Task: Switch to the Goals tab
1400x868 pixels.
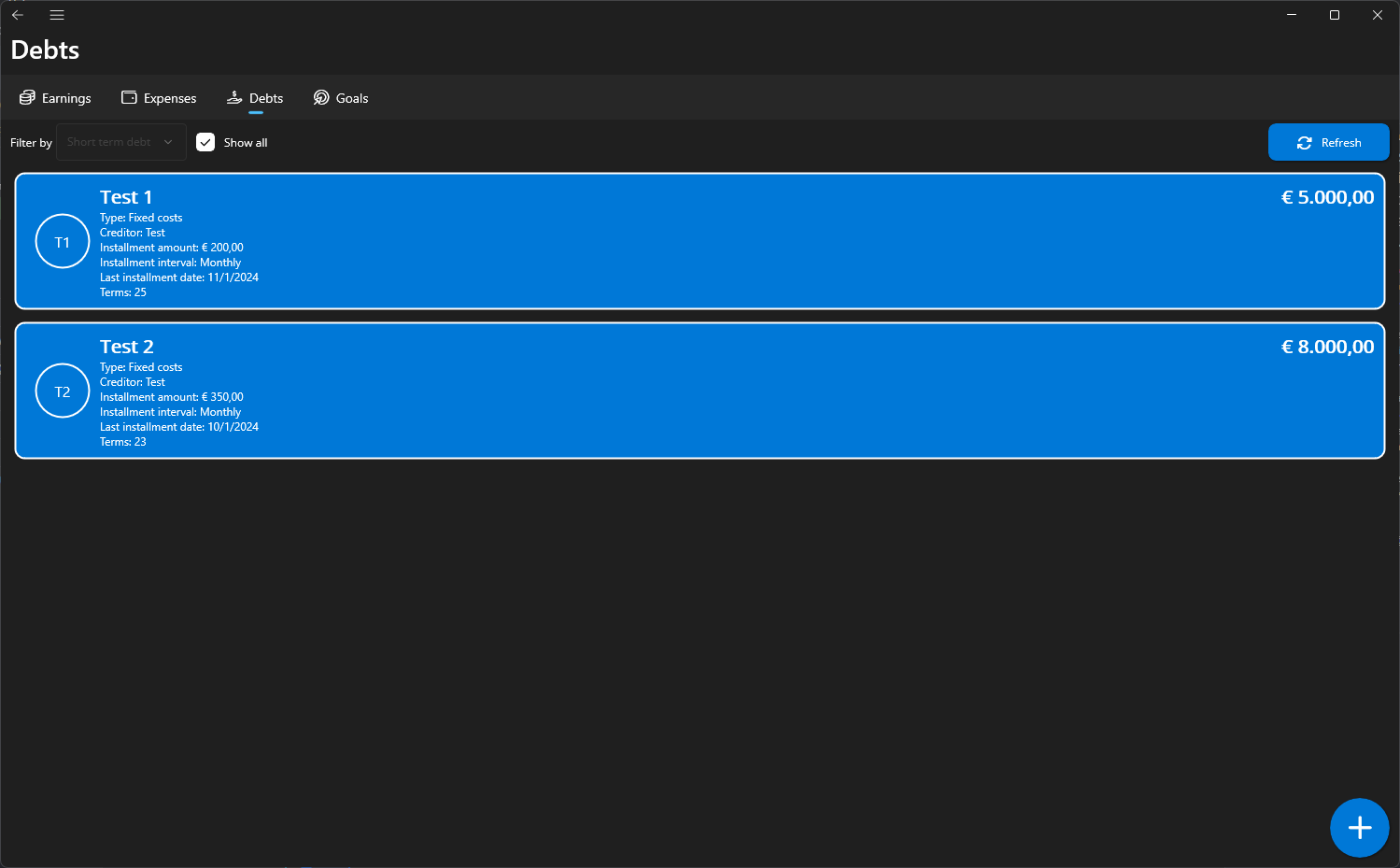Action: tap(341, 98)
